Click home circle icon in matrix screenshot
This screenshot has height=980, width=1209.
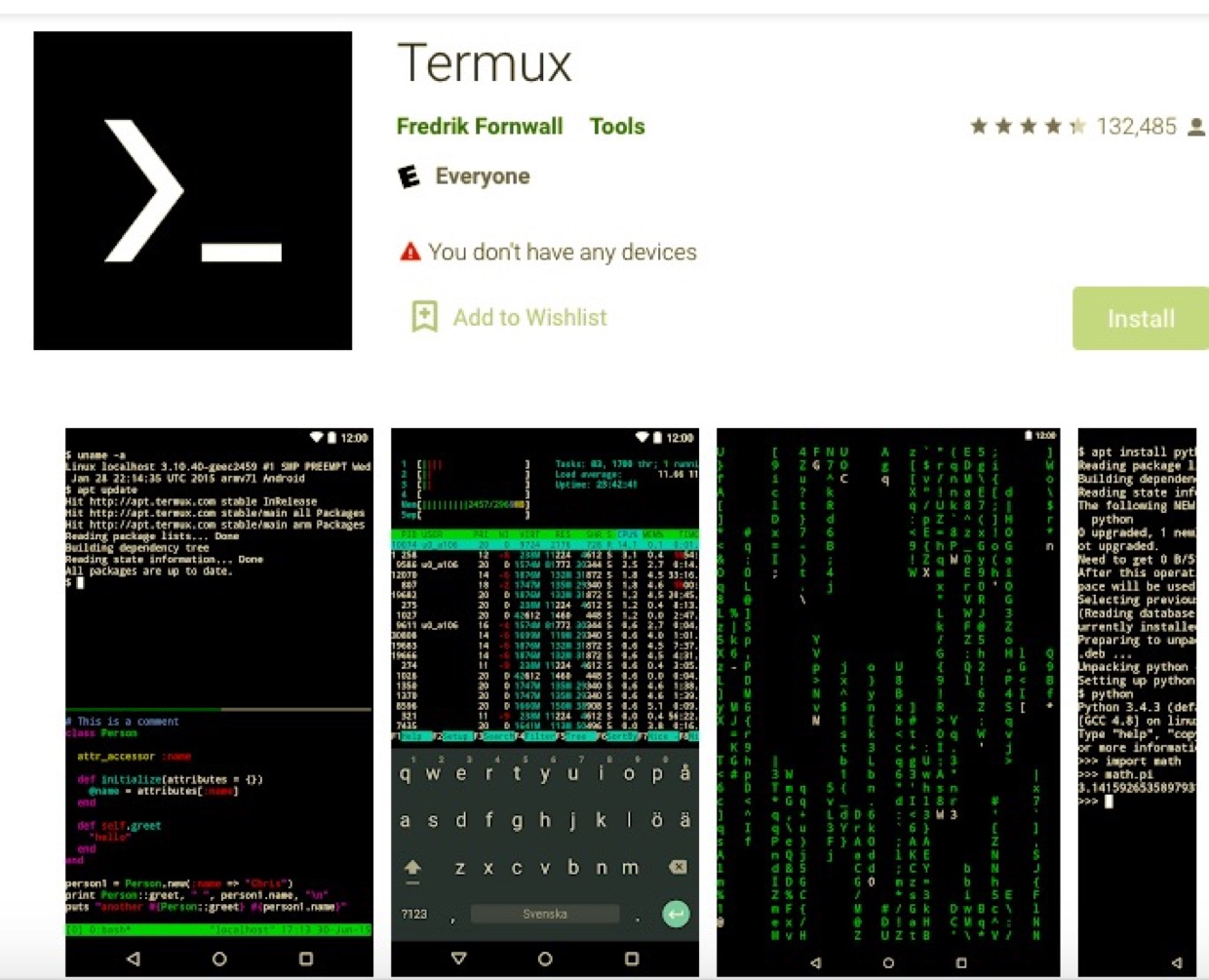click(x=888, y=962)
